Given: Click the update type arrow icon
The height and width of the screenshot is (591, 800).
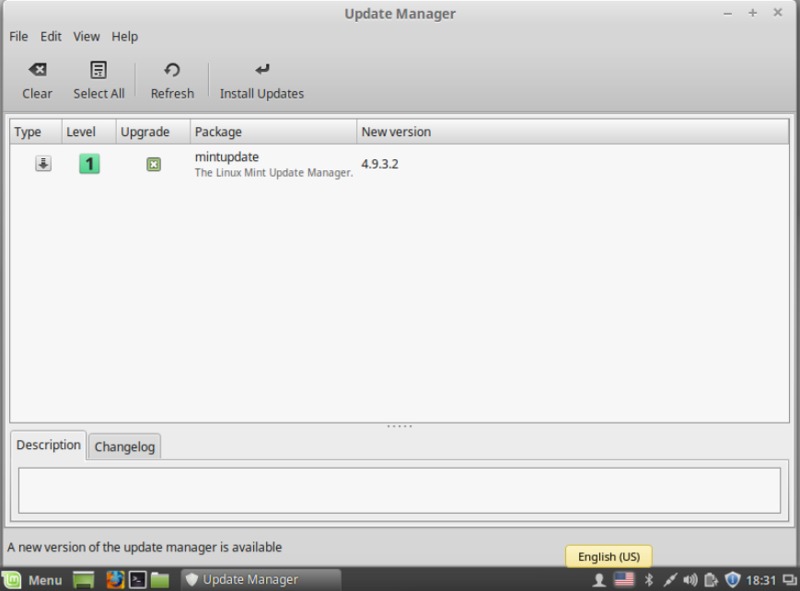Looking at the screenshot, I should click(x=43, y=164).
